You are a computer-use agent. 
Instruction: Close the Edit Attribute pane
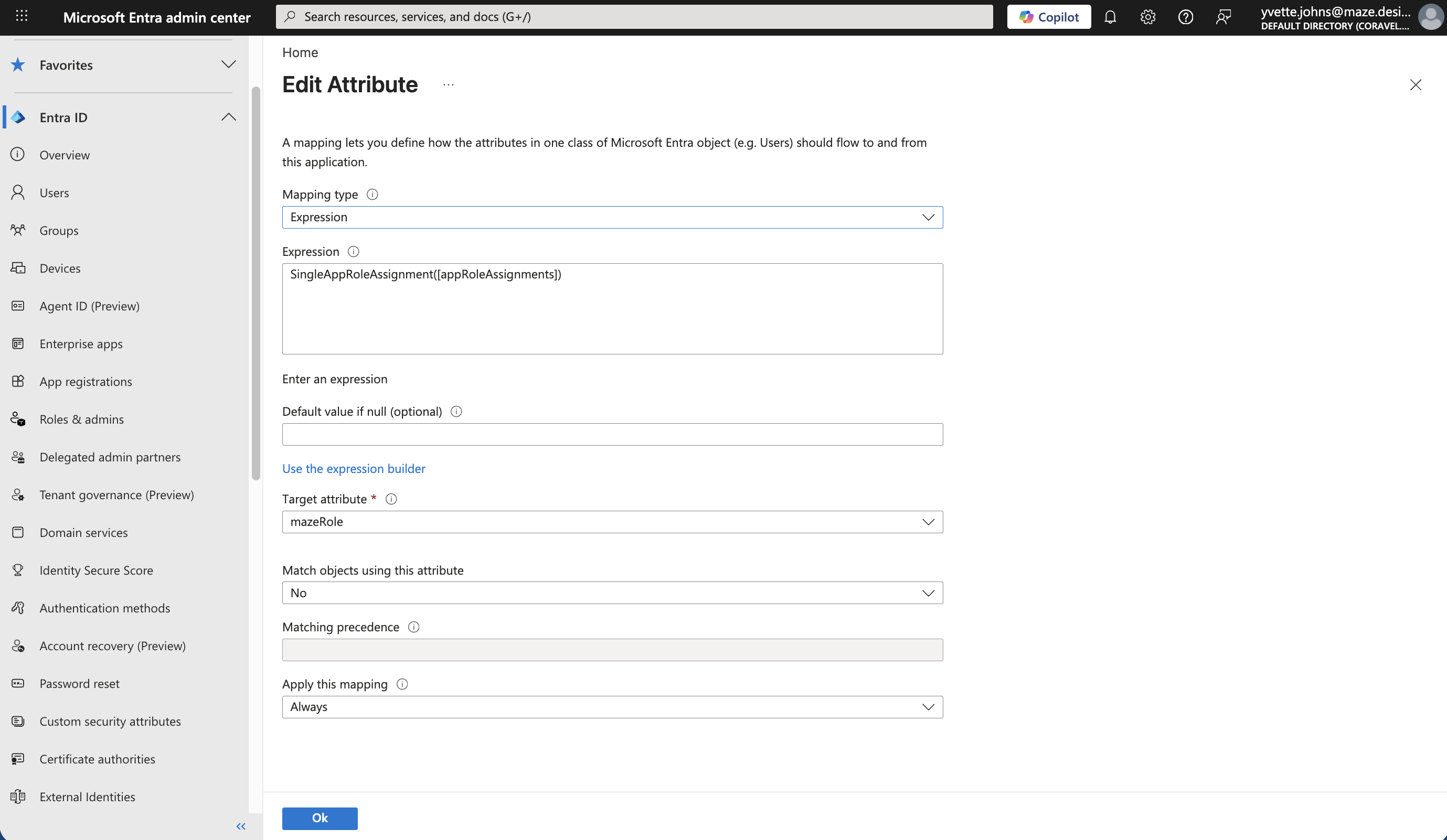pyautogui.click(x=1416, y=85)
